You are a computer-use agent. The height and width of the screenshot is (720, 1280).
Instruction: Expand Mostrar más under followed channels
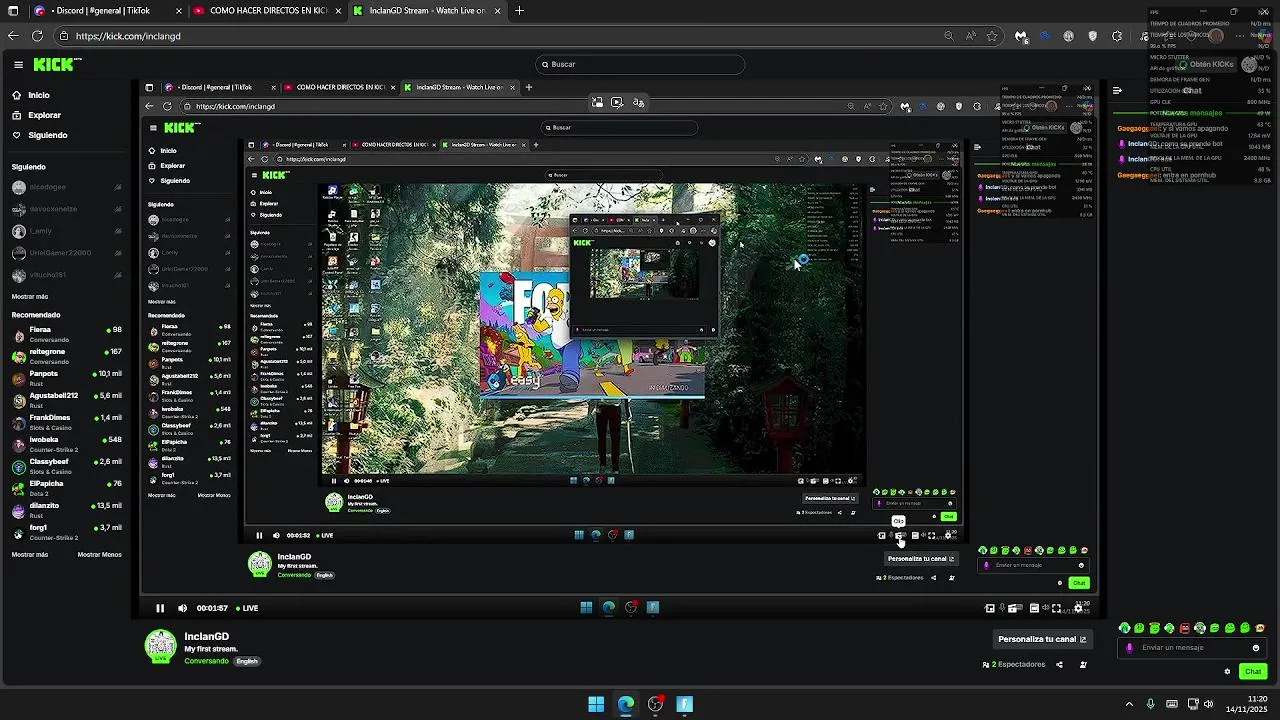[30, 297]
